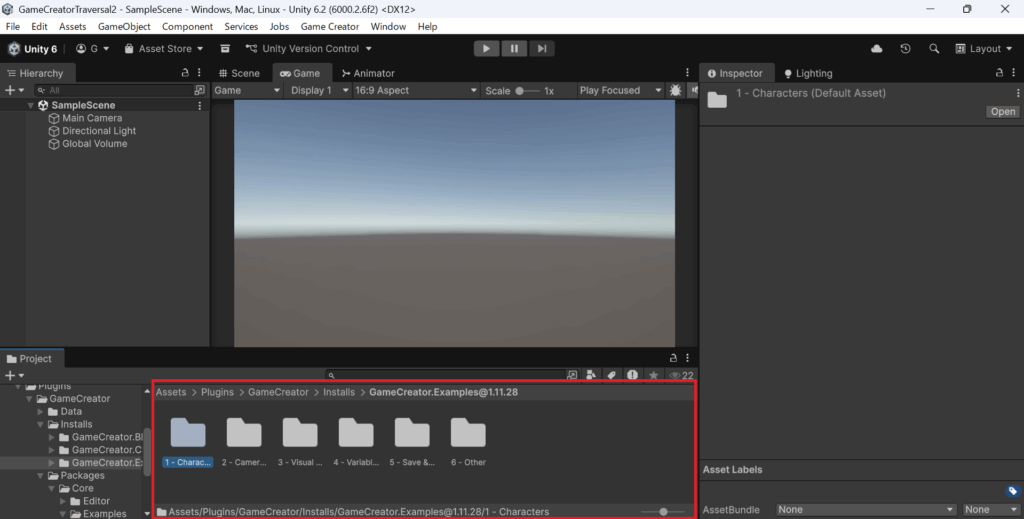Toggle hidden packages visibility eye in Project
This screenshot has height=519, width=1024.
click(x=677, y=375)
